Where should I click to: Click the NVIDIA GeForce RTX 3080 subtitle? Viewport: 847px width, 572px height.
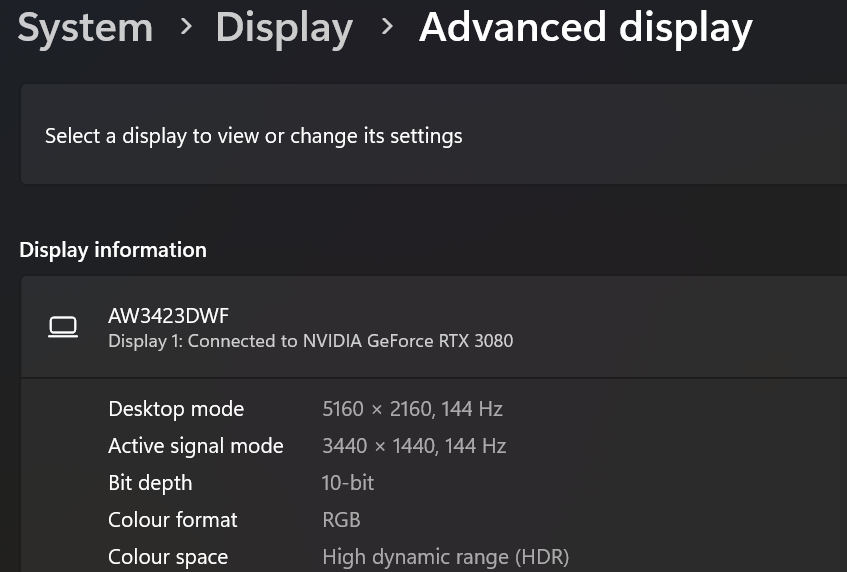(x=310, y=341)
